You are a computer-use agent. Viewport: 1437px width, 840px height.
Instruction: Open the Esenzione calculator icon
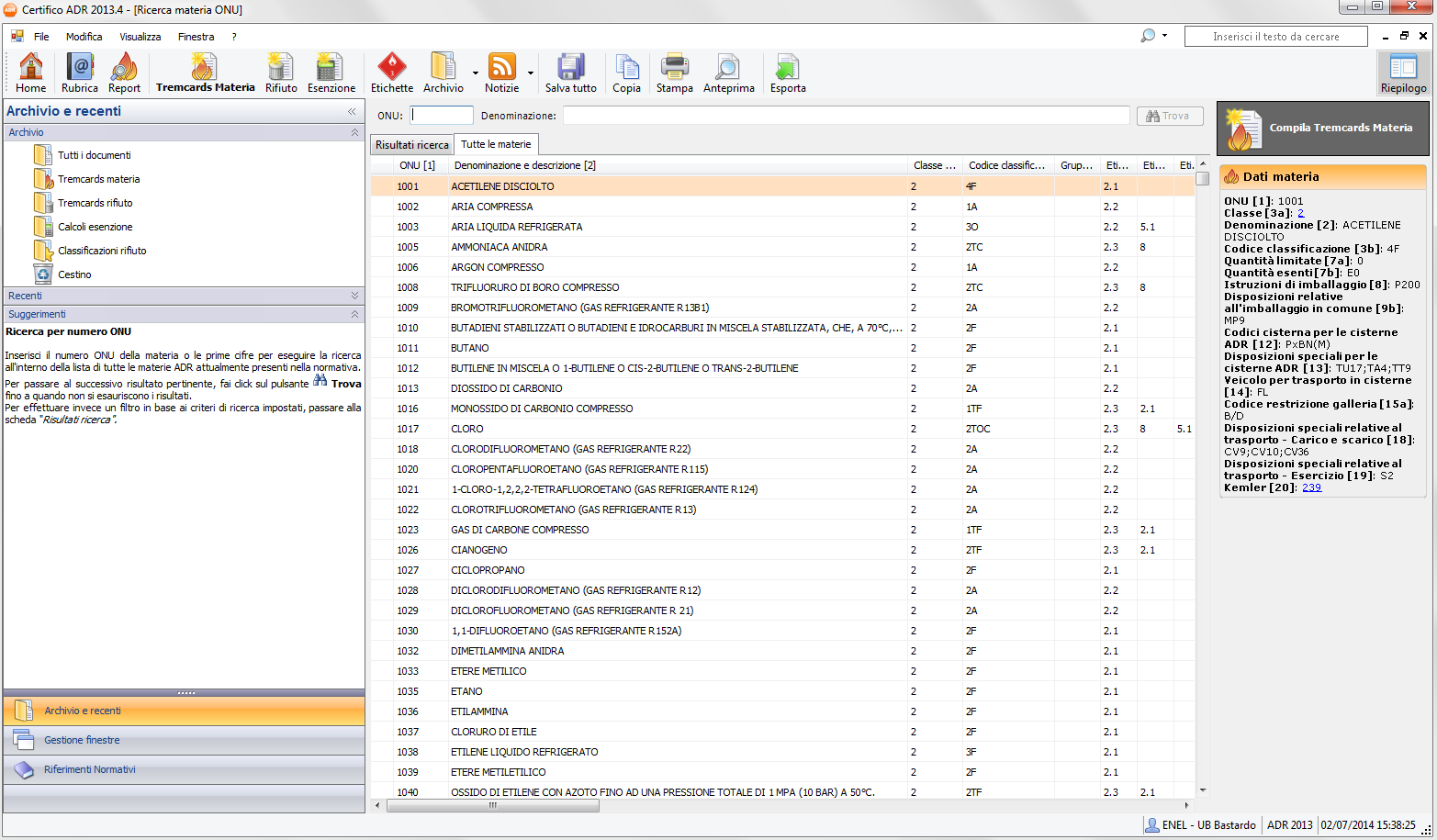coord(331,73)
